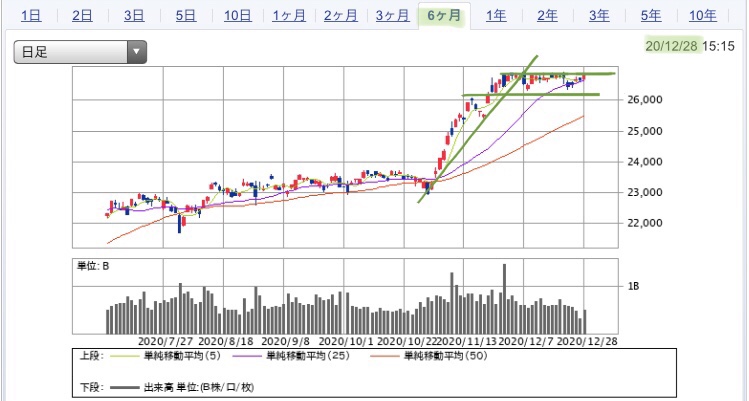Image resolution: width=749 pixels, height=401 pixels.
Task: Select the 3日 period tab
Action: pos(134,16)
